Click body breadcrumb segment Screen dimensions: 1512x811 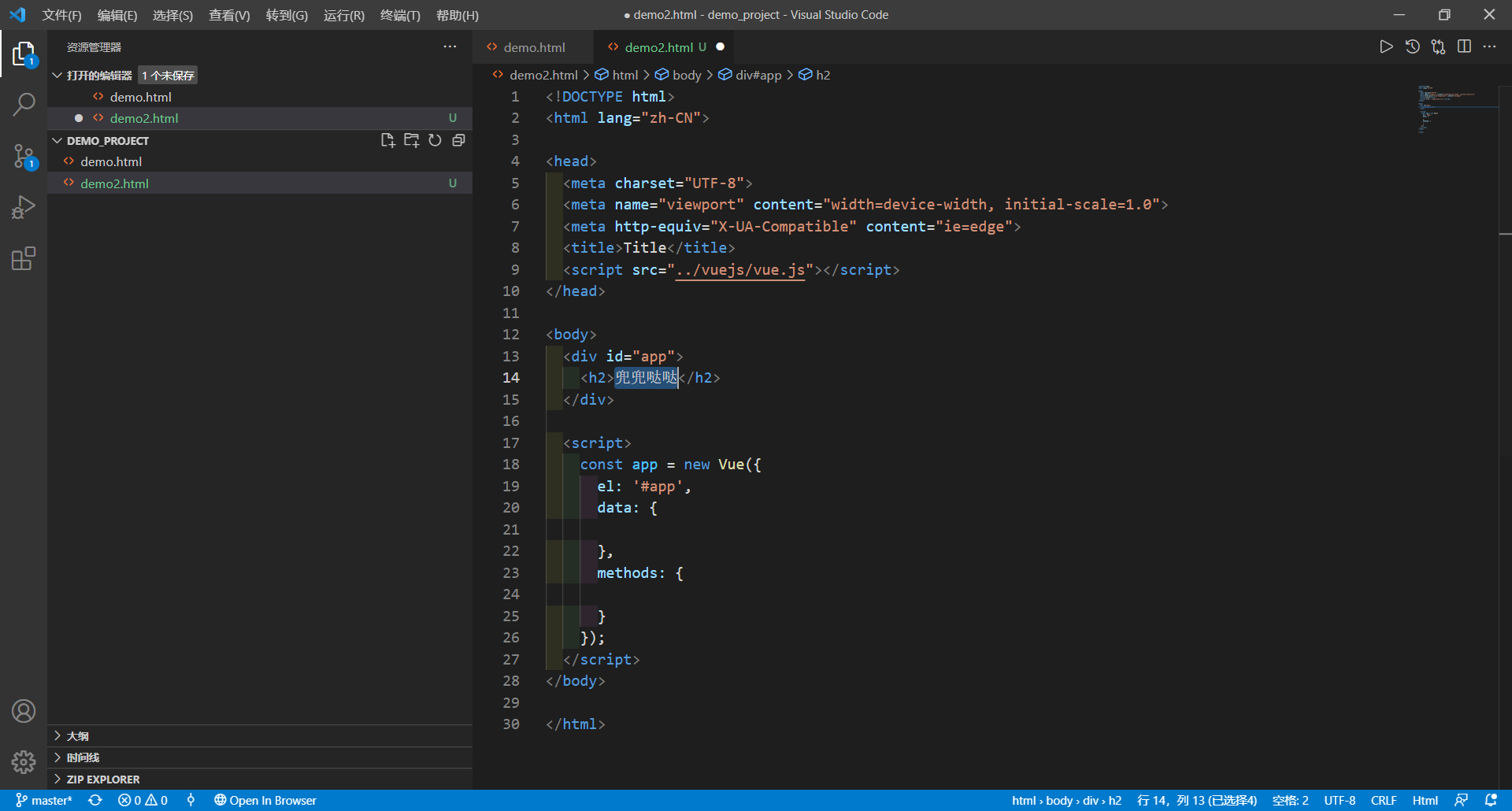(678, 75)
